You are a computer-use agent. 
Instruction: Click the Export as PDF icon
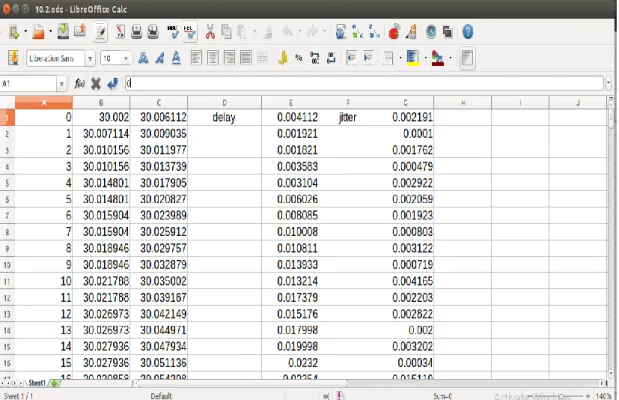pyautogui.click(x=120, y=32)
